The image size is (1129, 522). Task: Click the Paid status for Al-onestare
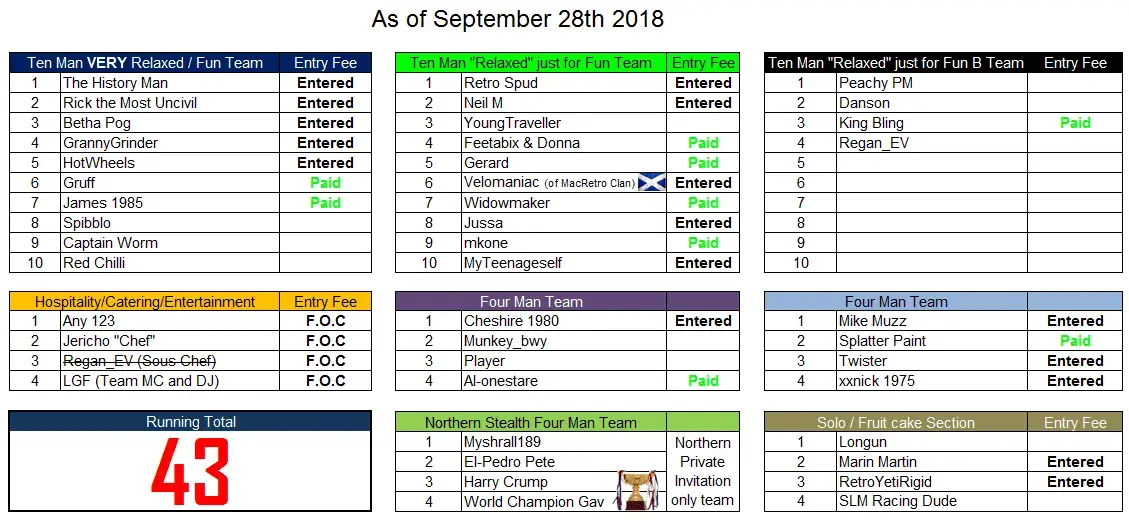(x=703, y=381)
